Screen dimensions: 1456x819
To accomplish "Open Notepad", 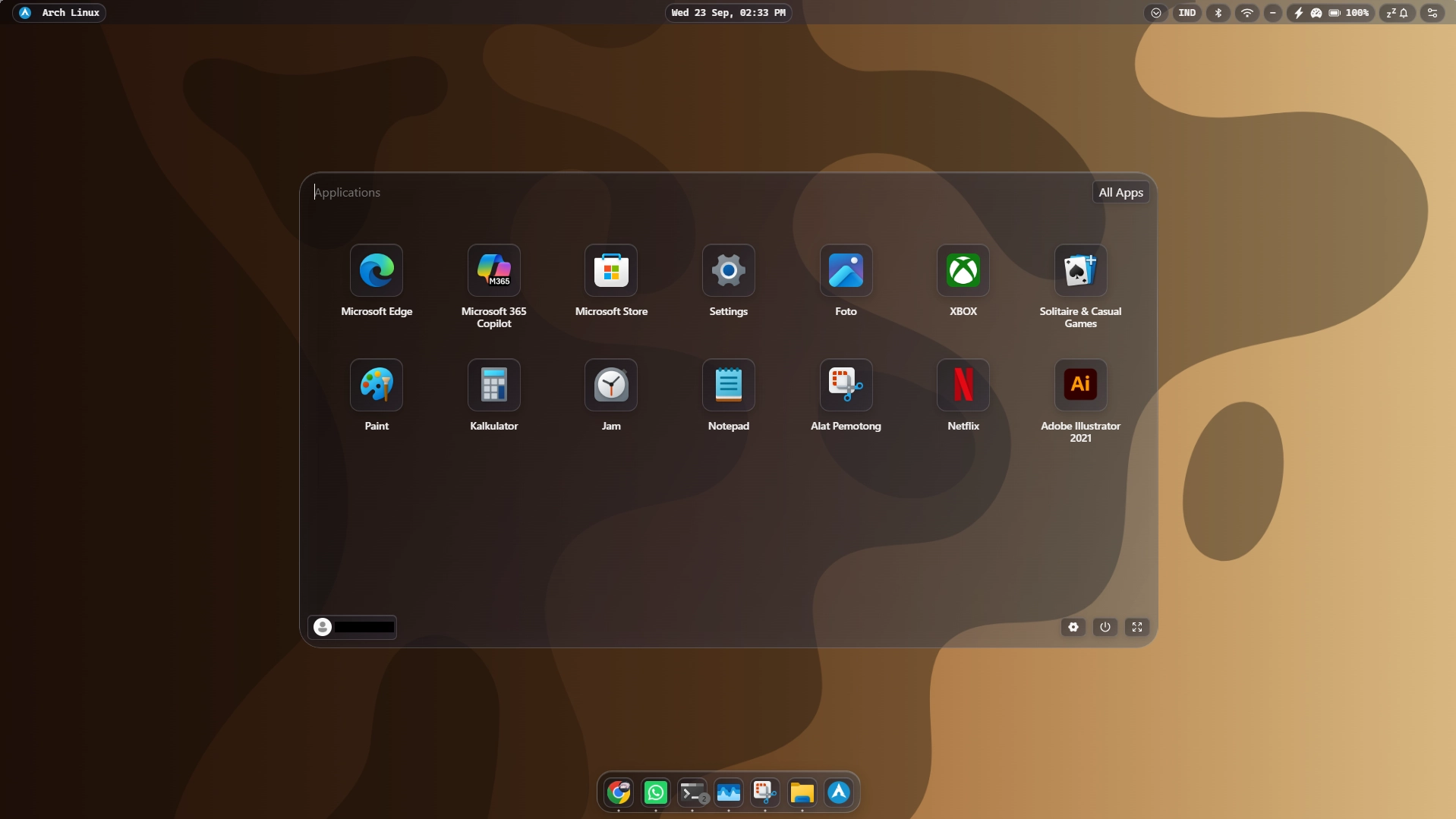I will [x=729, y=385].
